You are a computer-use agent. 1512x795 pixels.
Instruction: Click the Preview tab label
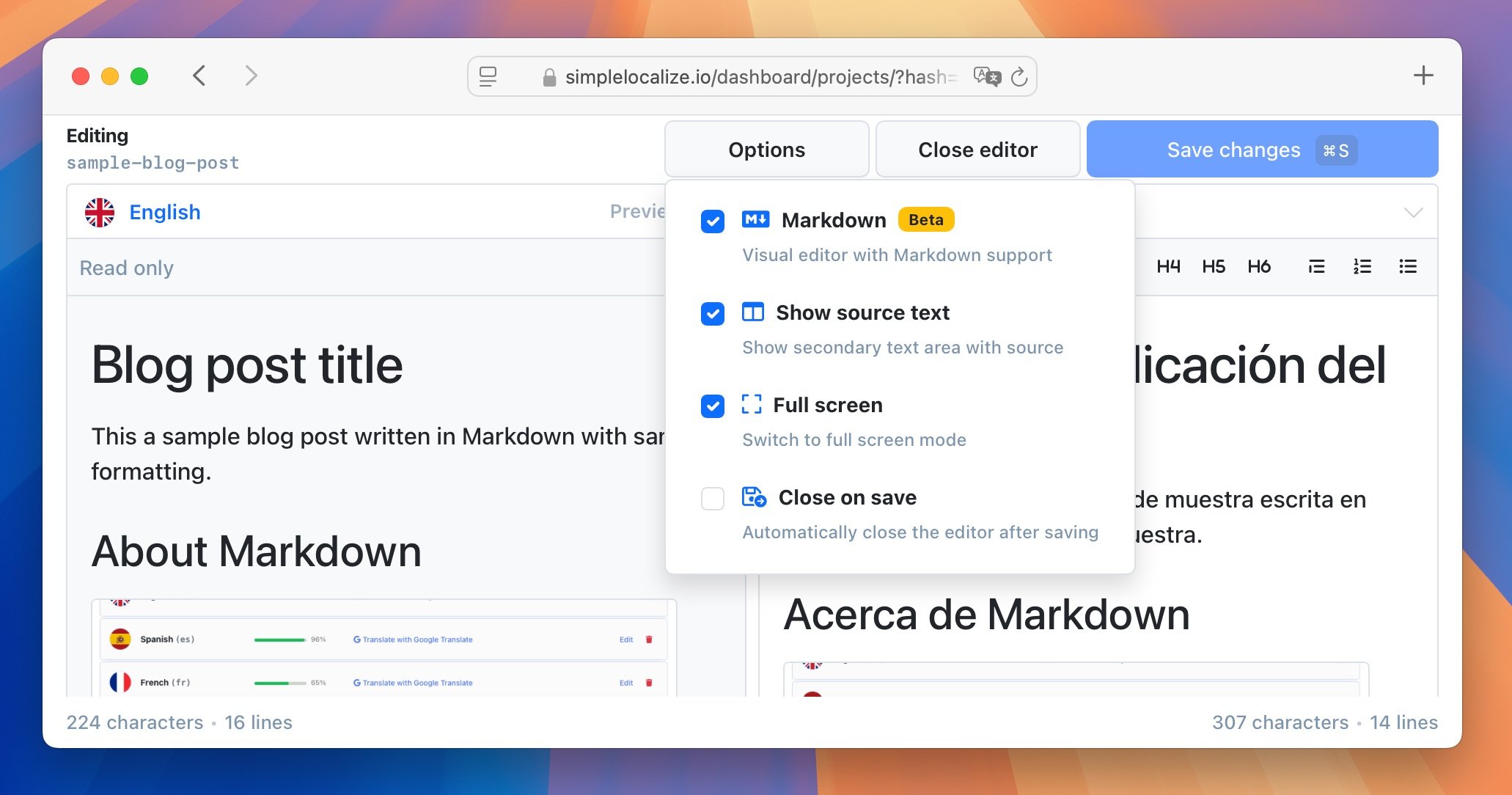point(637,211)
